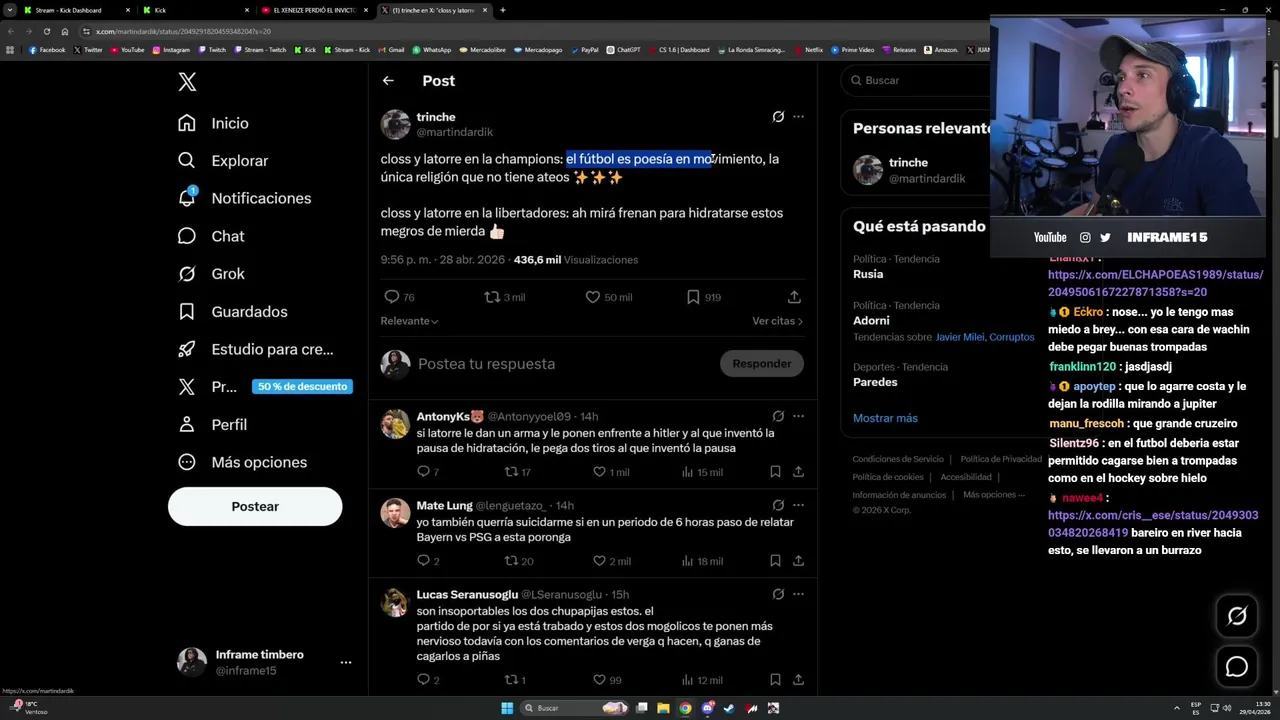Expand the Relevante sort dropdown

point(409,321)
